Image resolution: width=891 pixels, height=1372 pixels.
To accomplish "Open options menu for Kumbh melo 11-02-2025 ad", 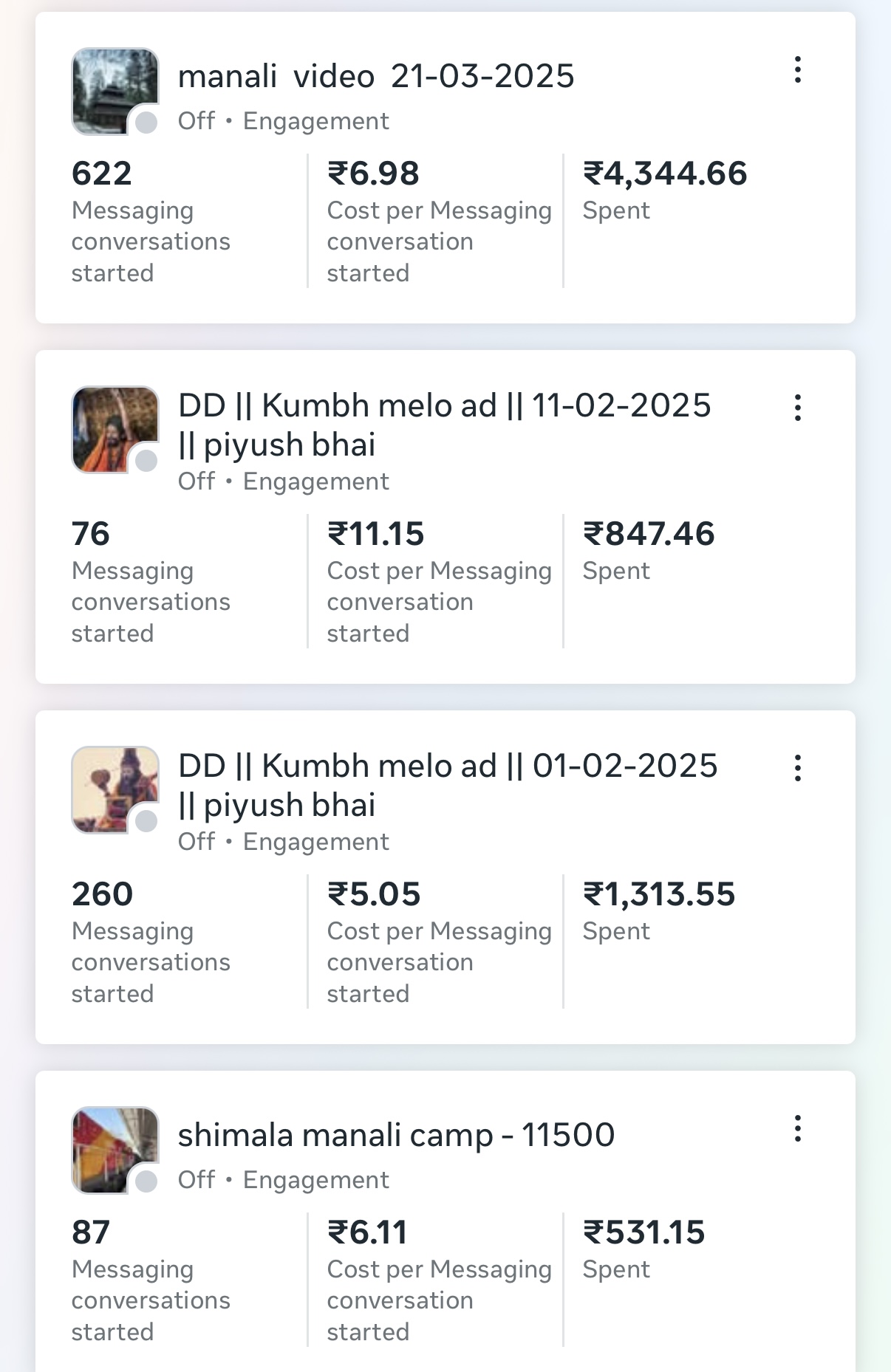I will tap(798, 408).
